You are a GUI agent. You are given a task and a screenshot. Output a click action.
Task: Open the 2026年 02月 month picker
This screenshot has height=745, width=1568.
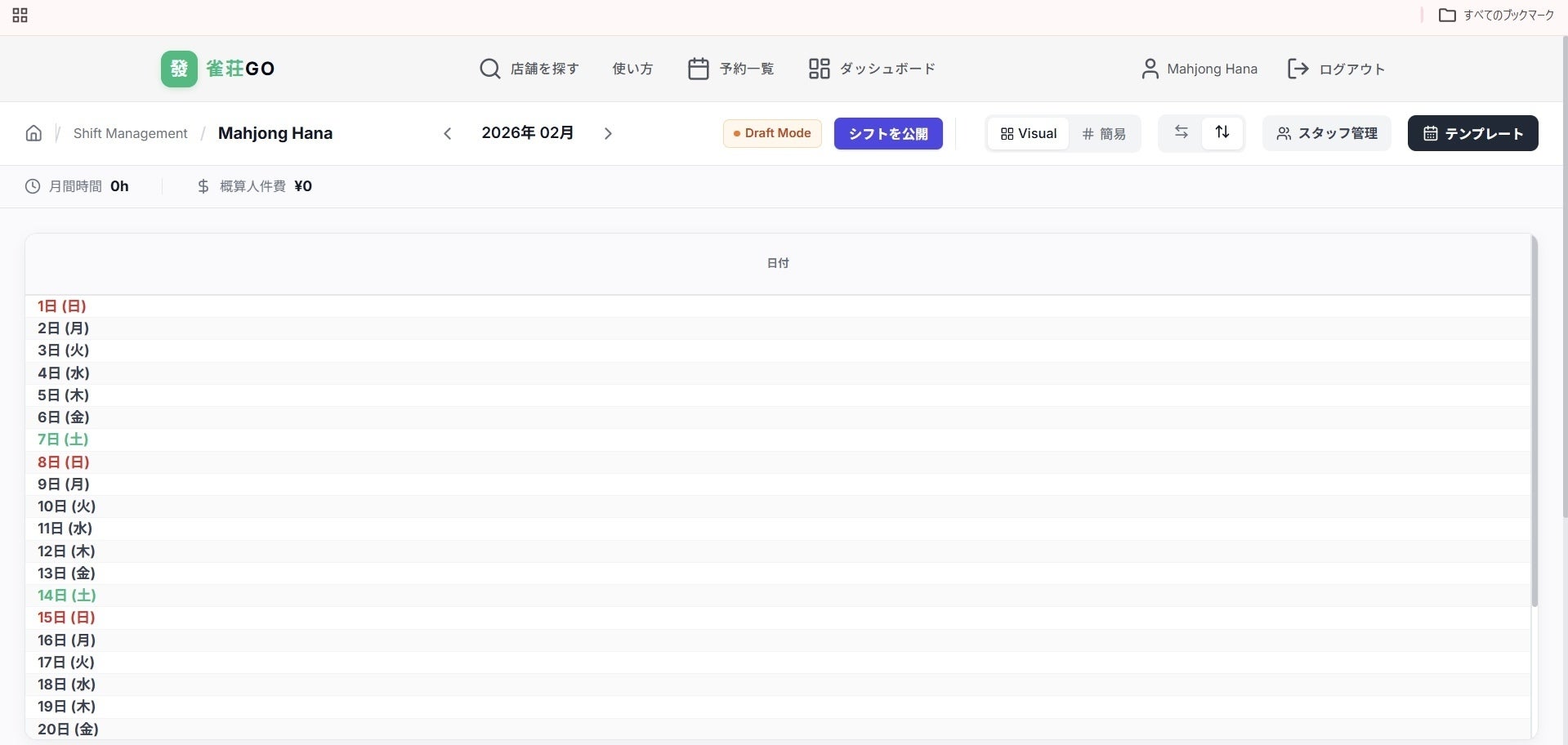(527, 132)
